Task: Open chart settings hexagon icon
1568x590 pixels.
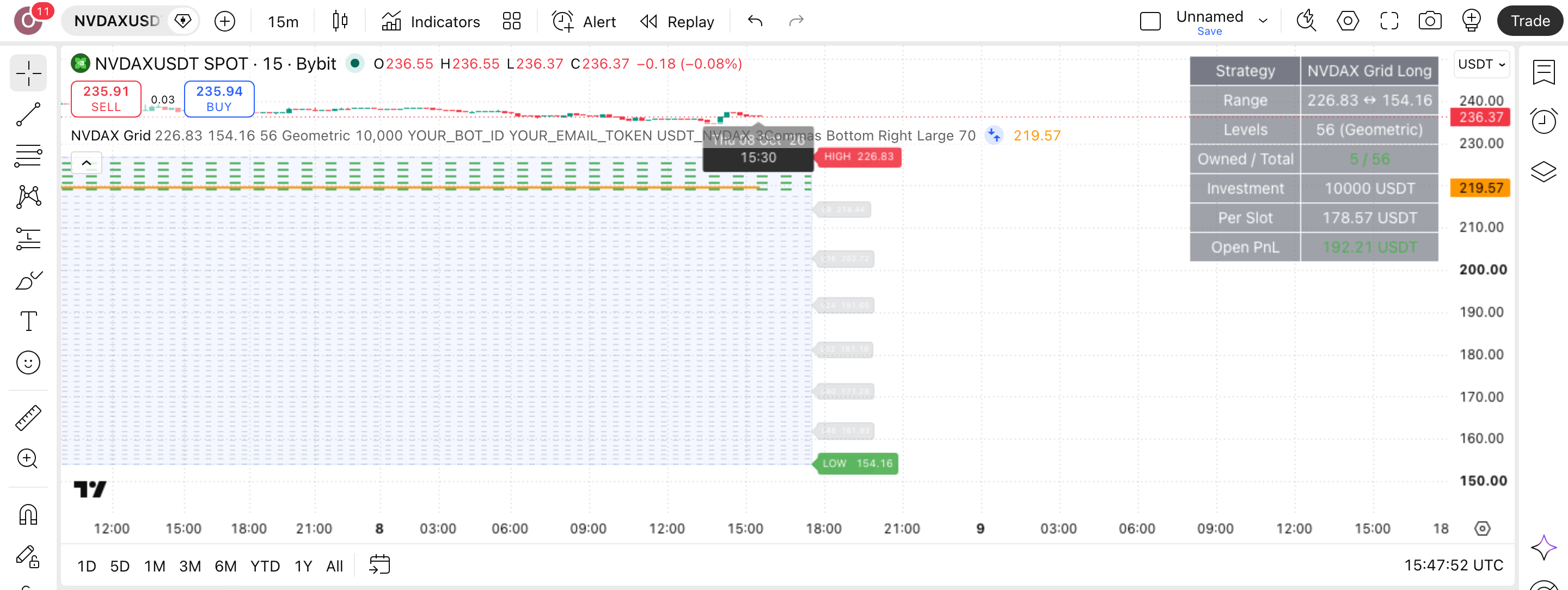Action: (x=1347, y=21)
